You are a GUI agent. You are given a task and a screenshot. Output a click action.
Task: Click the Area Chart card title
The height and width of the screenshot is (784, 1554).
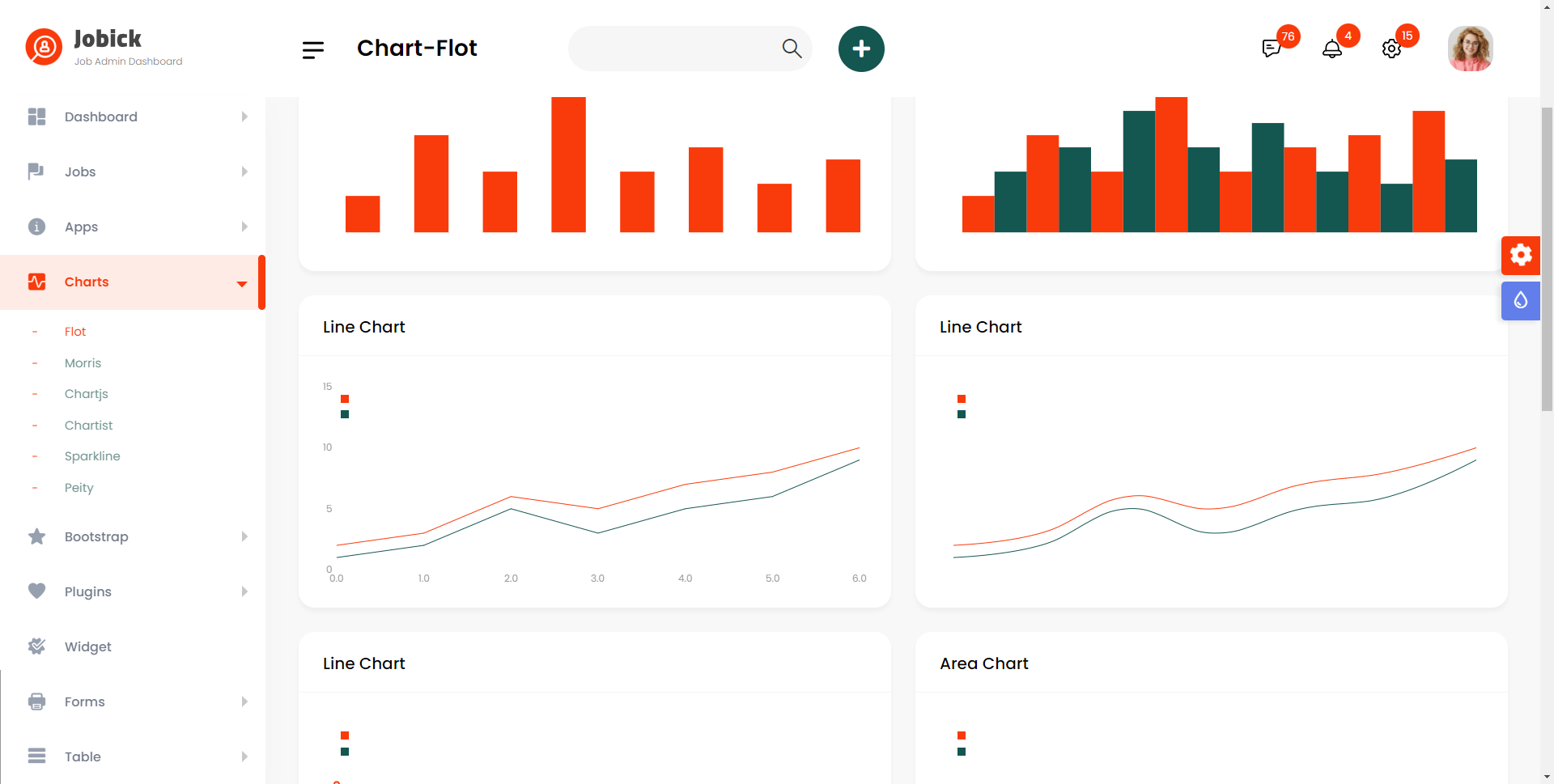click(x=983, y=663)
